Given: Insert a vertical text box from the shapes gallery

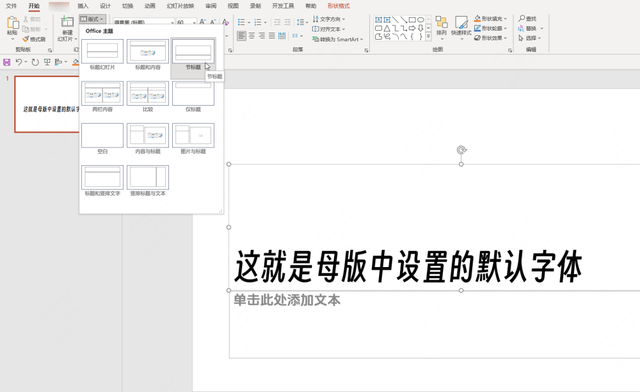Looking at the screenshot, I should (387, 20).
